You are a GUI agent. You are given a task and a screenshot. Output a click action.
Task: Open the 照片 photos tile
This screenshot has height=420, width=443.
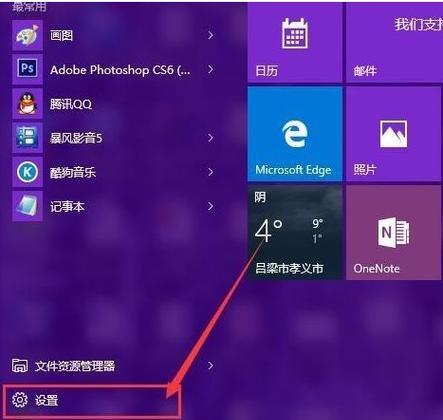(394, 134)
